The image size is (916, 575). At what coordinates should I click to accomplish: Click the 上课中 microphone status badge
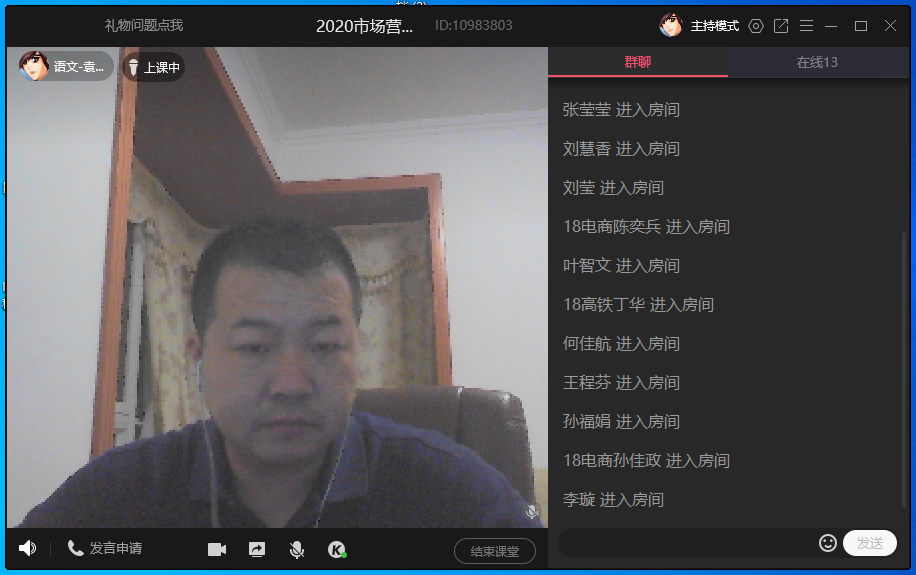pyautogui.click(x=153, y=68)
